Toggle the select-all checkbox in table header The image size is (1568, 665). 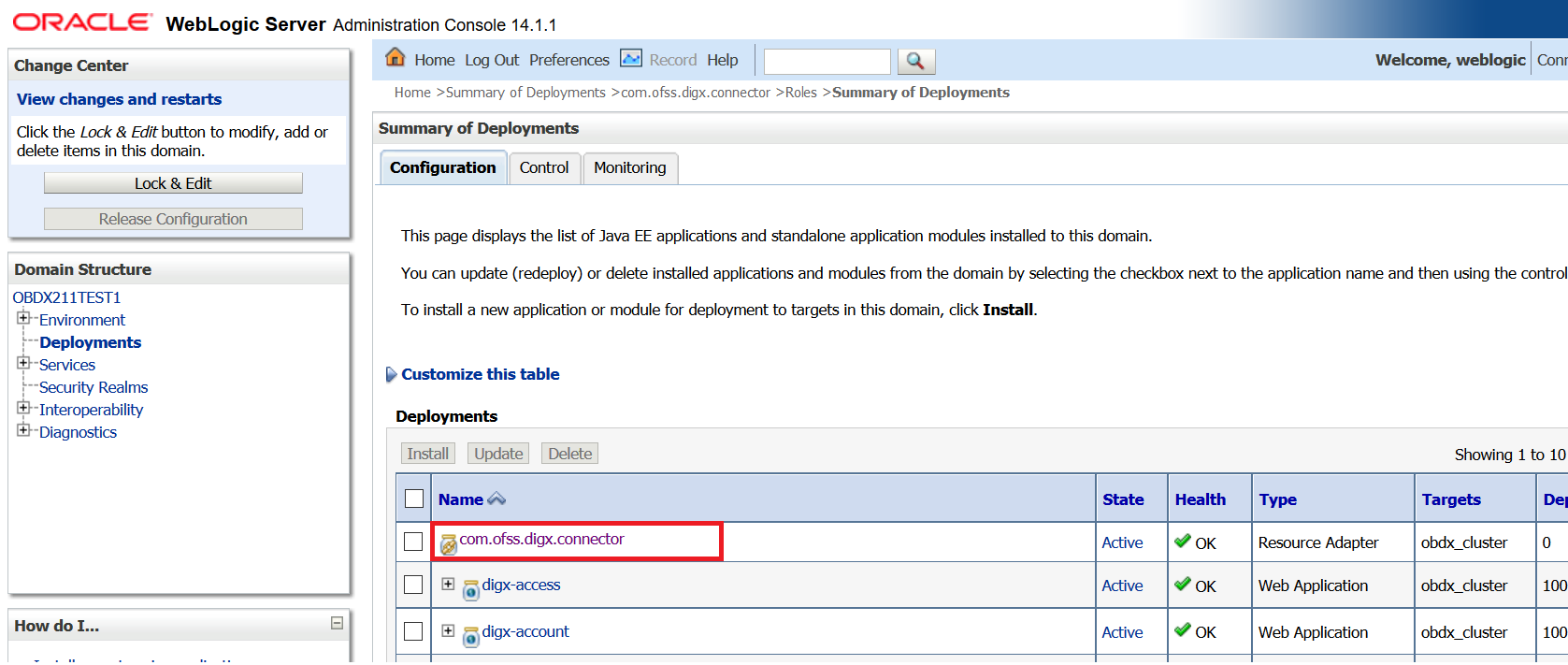[x=414, y=499]
